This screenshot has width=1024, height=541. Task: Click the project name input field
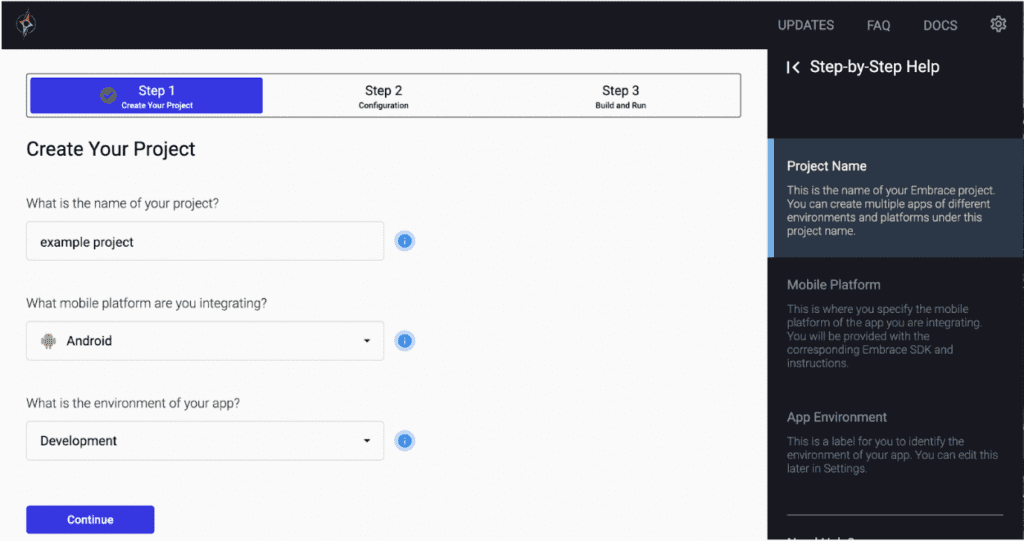coord(205,241)
